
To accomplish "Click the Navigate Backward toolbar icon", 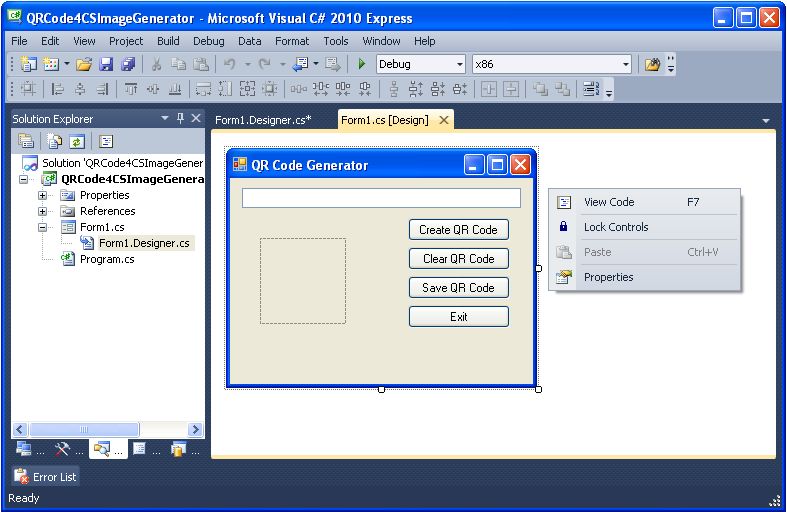I will tap(301, 64).
